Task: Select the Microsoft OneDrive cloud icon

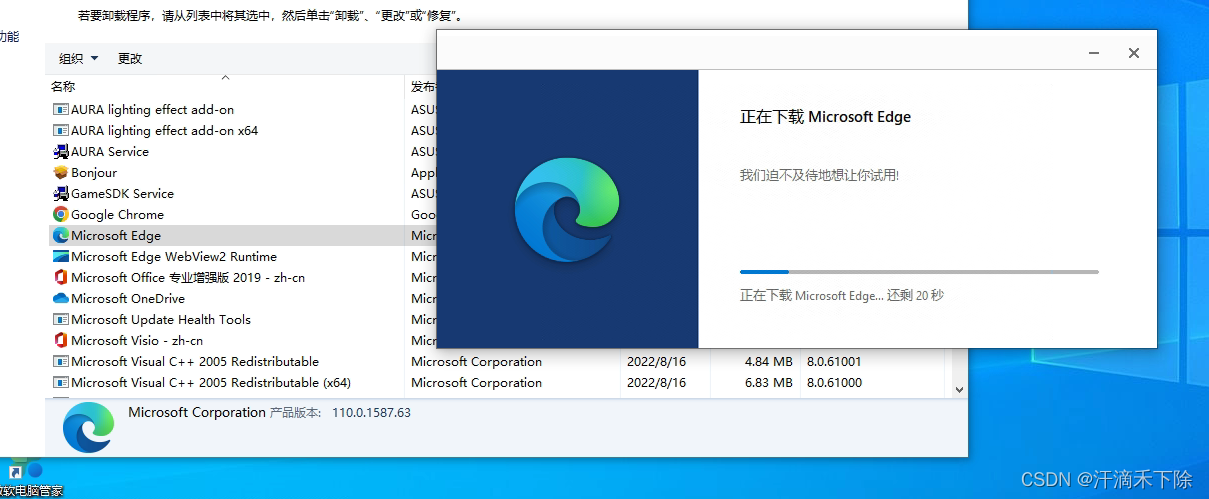Action: pos(60,299)
